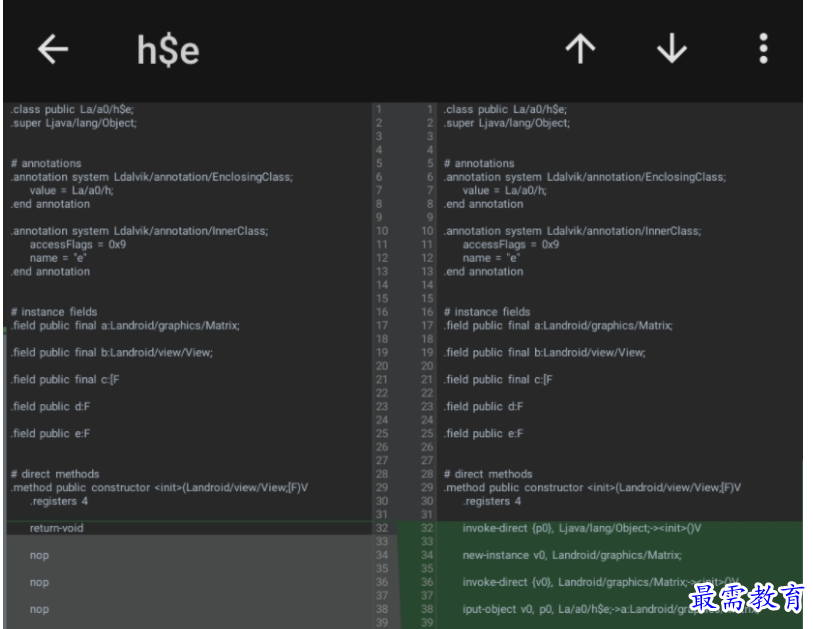The image size is (813, 629).
Task: Open the three-dot overflow menu
Action: tap(763, 49)
